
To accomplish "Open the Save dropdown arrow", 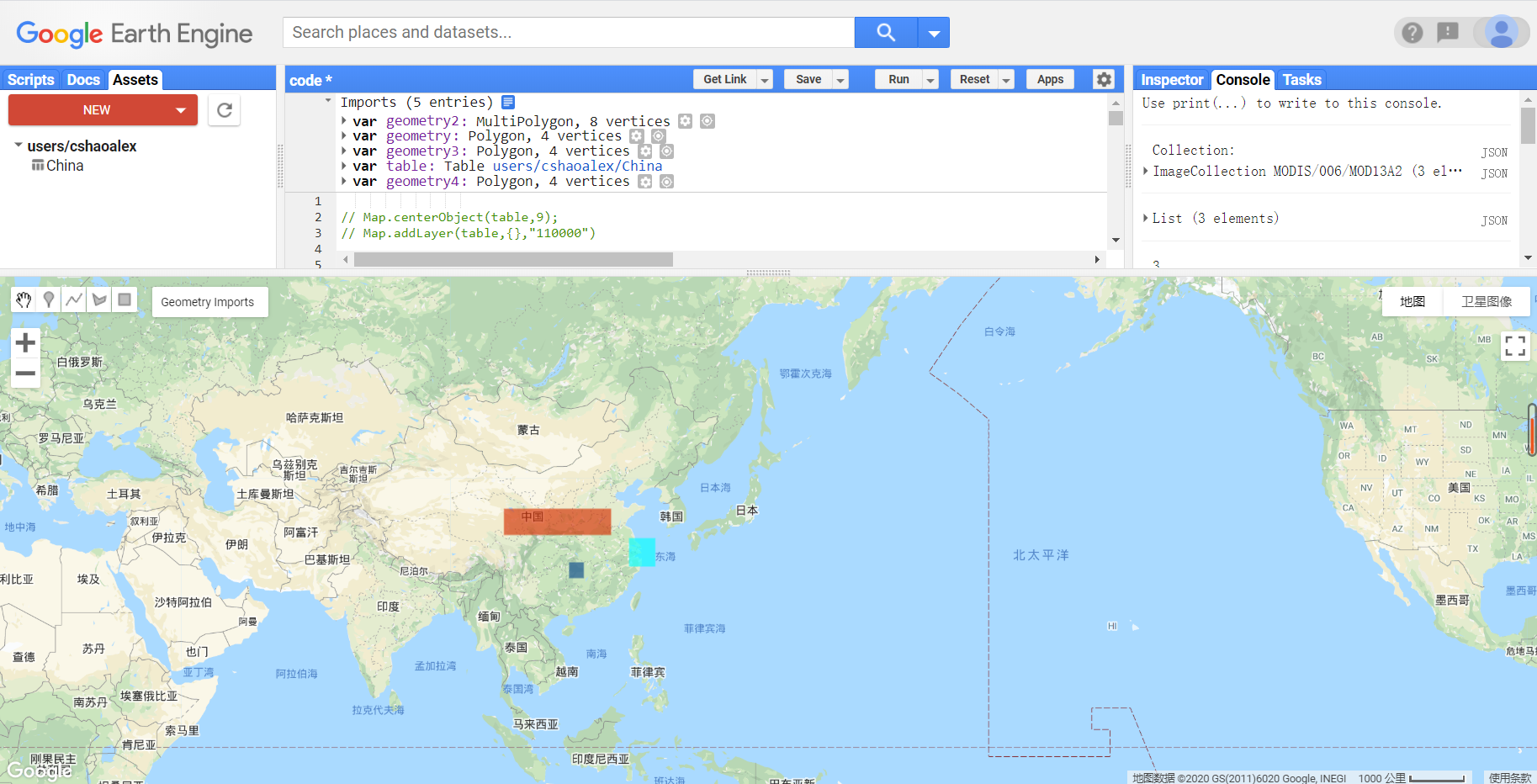I will (840, 78).
